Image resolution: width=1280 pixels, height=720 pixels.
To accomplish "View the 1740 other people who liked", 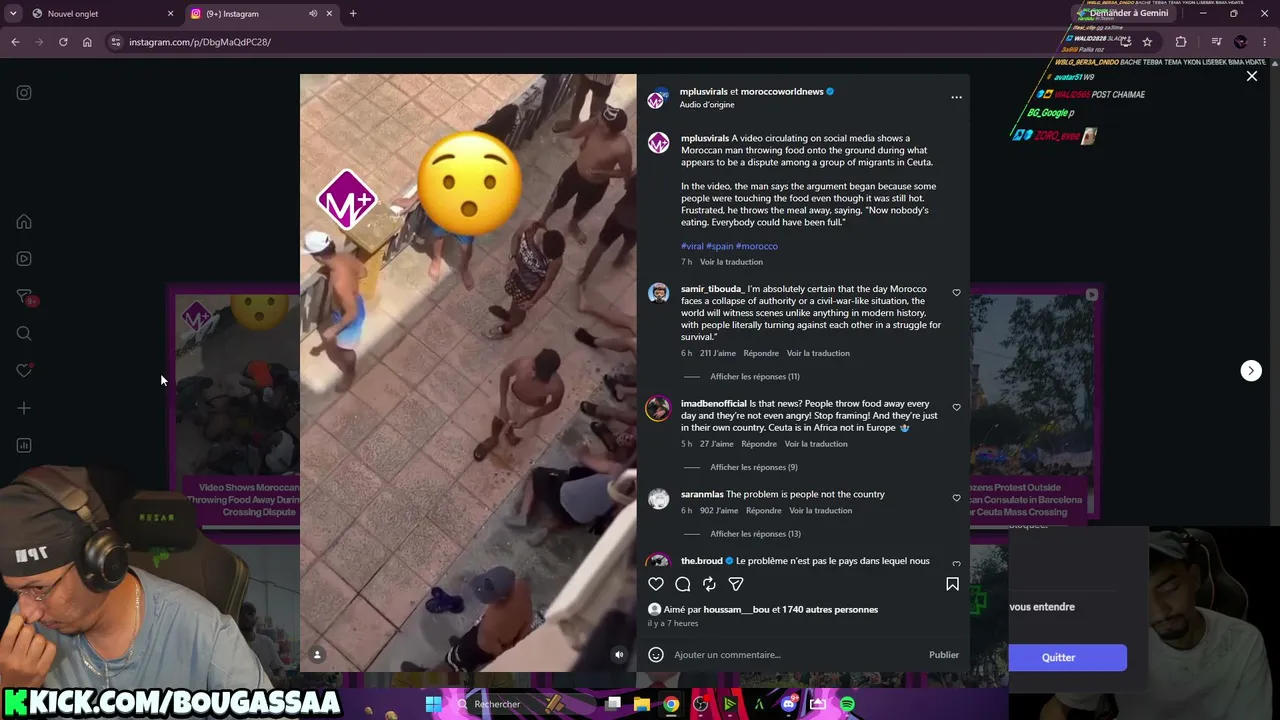I will pyautogui.click(x=830, y=610).
